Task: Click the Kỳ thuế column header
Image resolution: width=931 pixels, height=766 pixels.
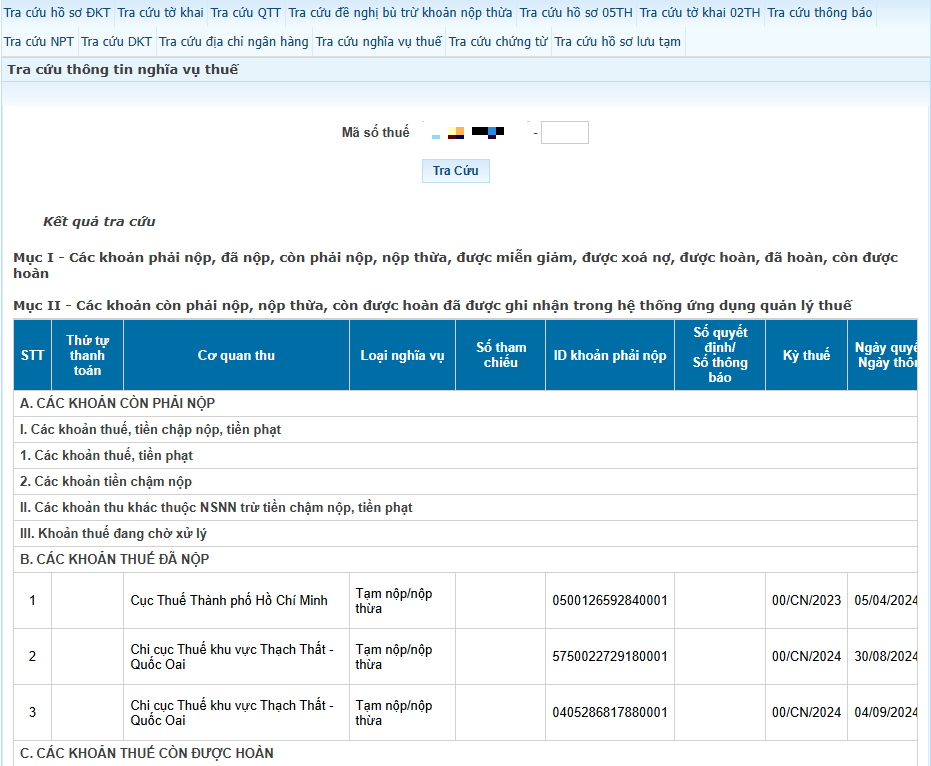Action: point(806,356)
